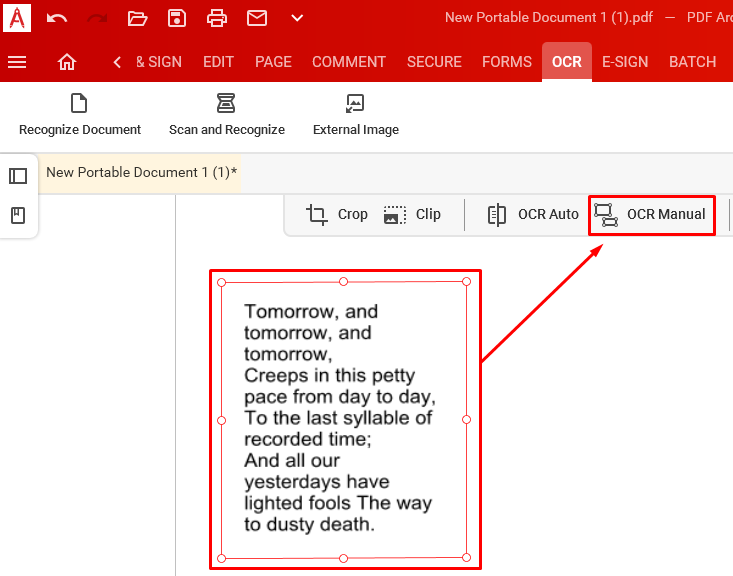This screenshot has height=576, width=733.
Task: Click the text "recorded time;"
Action: coord(308,439)
